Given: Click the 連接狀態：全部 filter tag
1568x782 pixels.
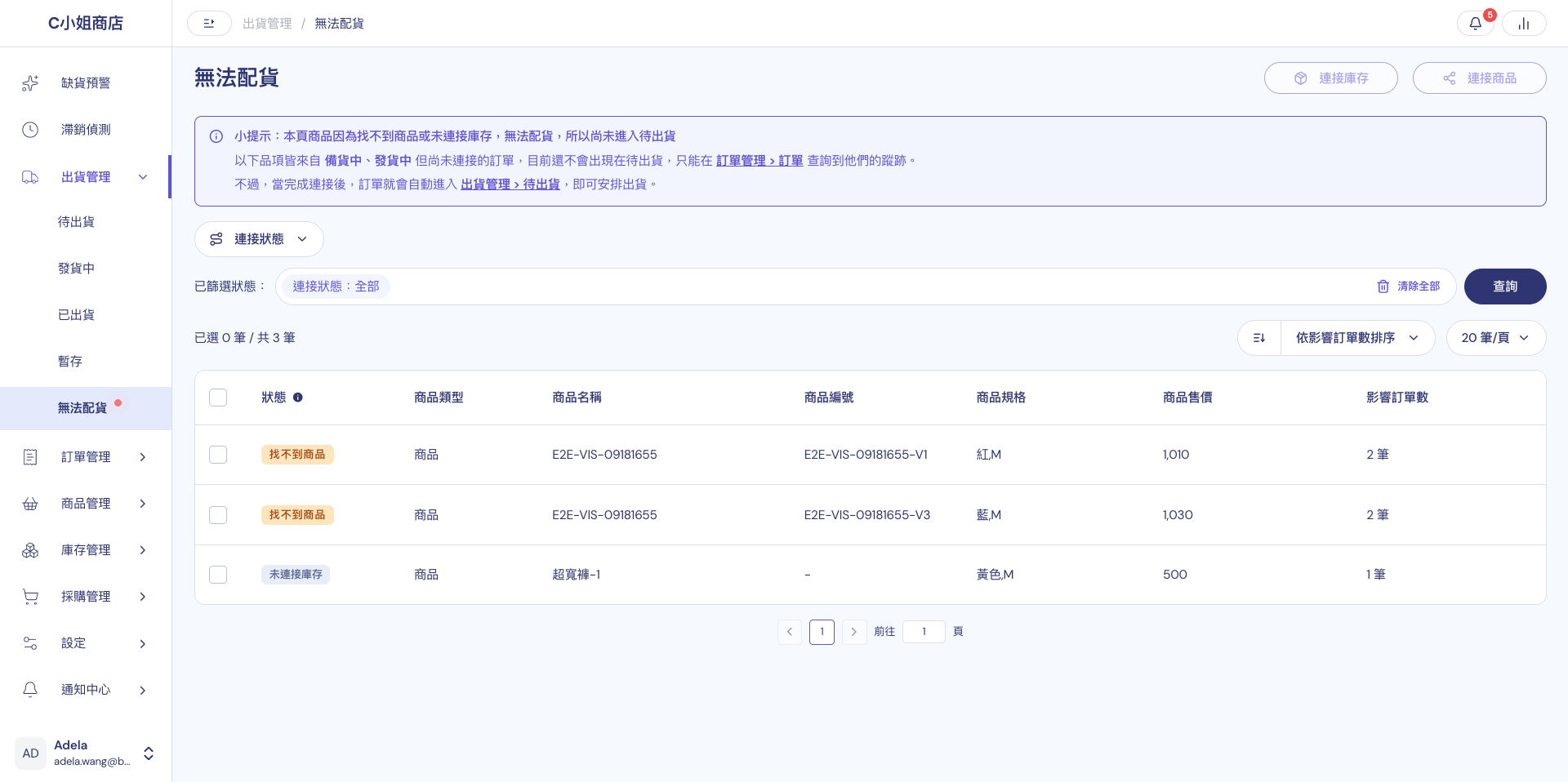Looking at the screenshot, I should pos(336,287).
